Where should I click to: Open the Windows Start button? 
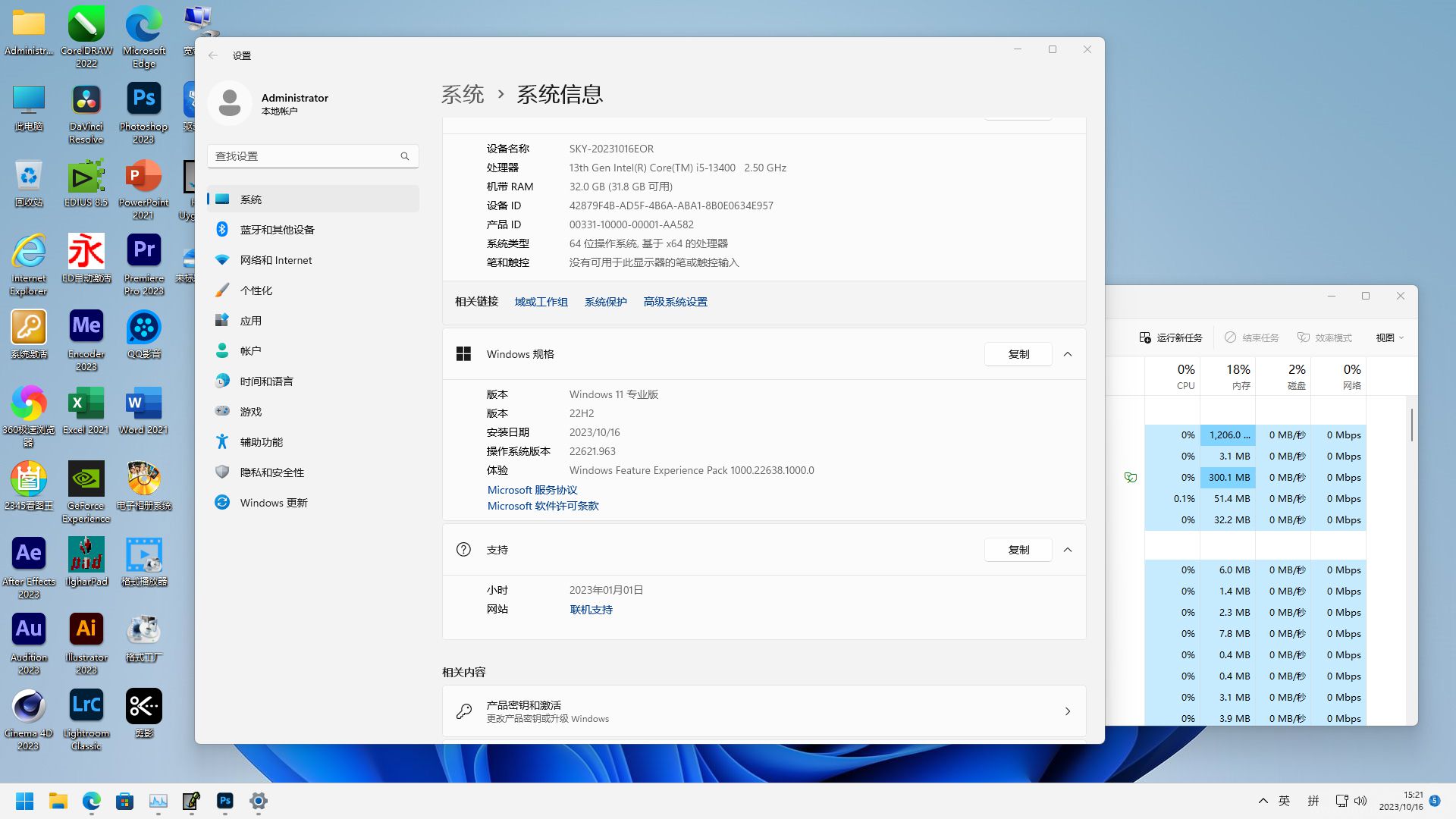[x=24, y=801]
